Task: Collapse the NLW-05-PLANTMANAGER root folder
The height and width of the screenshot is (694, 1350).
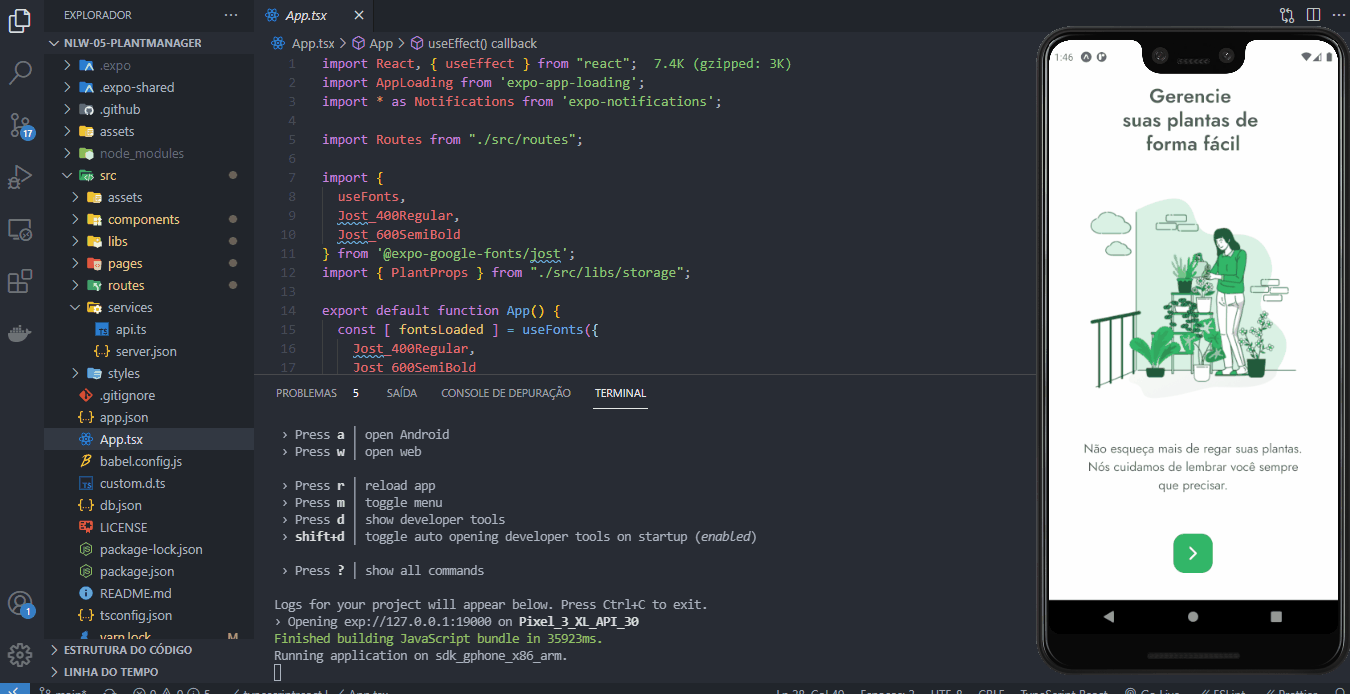Action: point(149,43)
